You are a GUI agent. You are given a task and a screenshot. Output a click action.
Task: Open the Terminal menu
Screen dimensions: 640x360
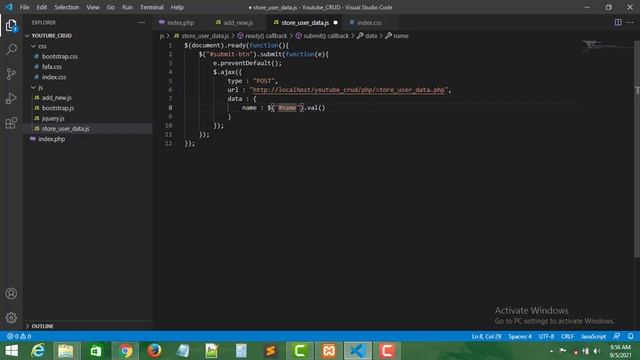(x=151, y=7)
